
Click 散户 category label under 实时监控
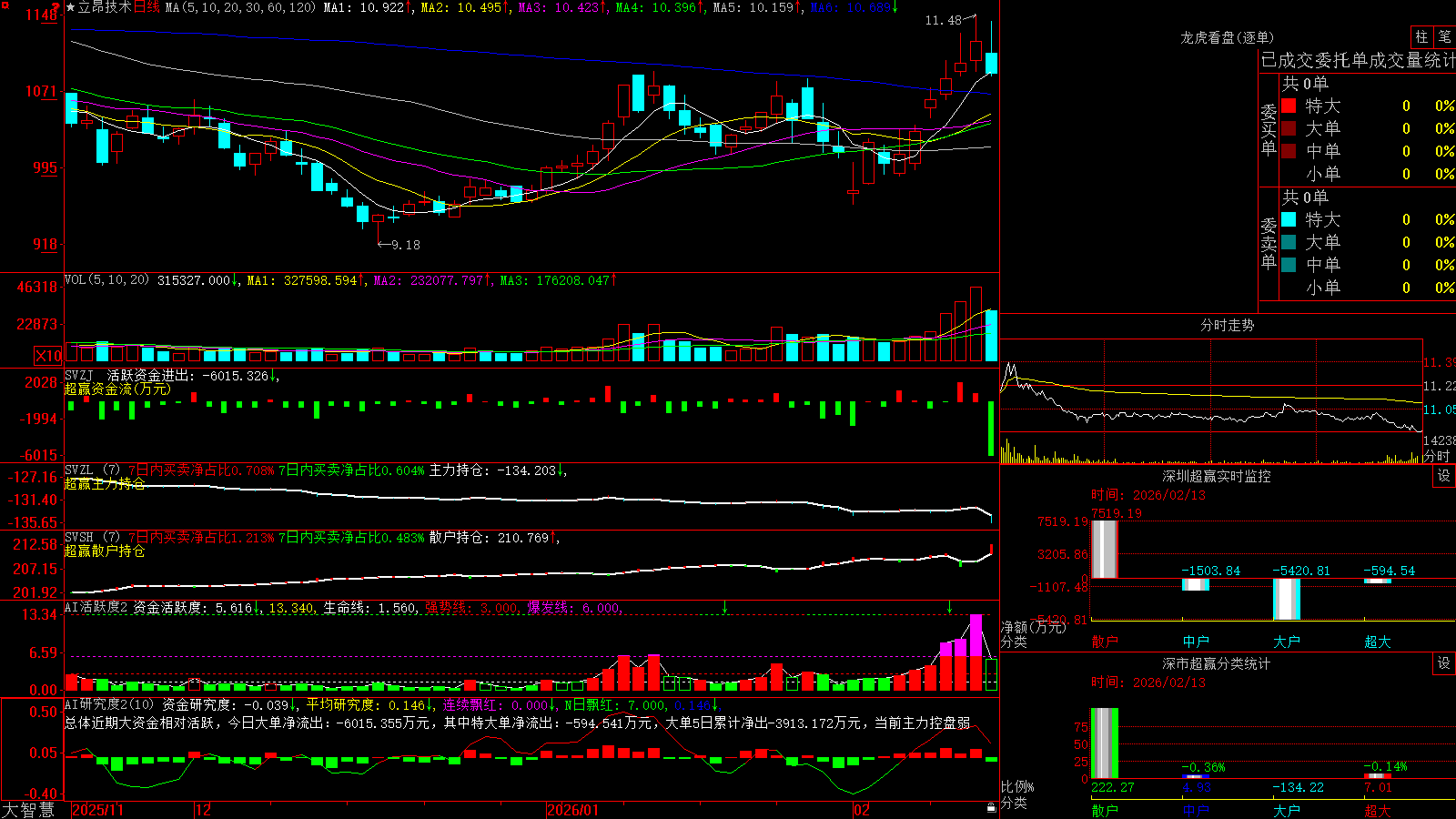point(1105,642)
